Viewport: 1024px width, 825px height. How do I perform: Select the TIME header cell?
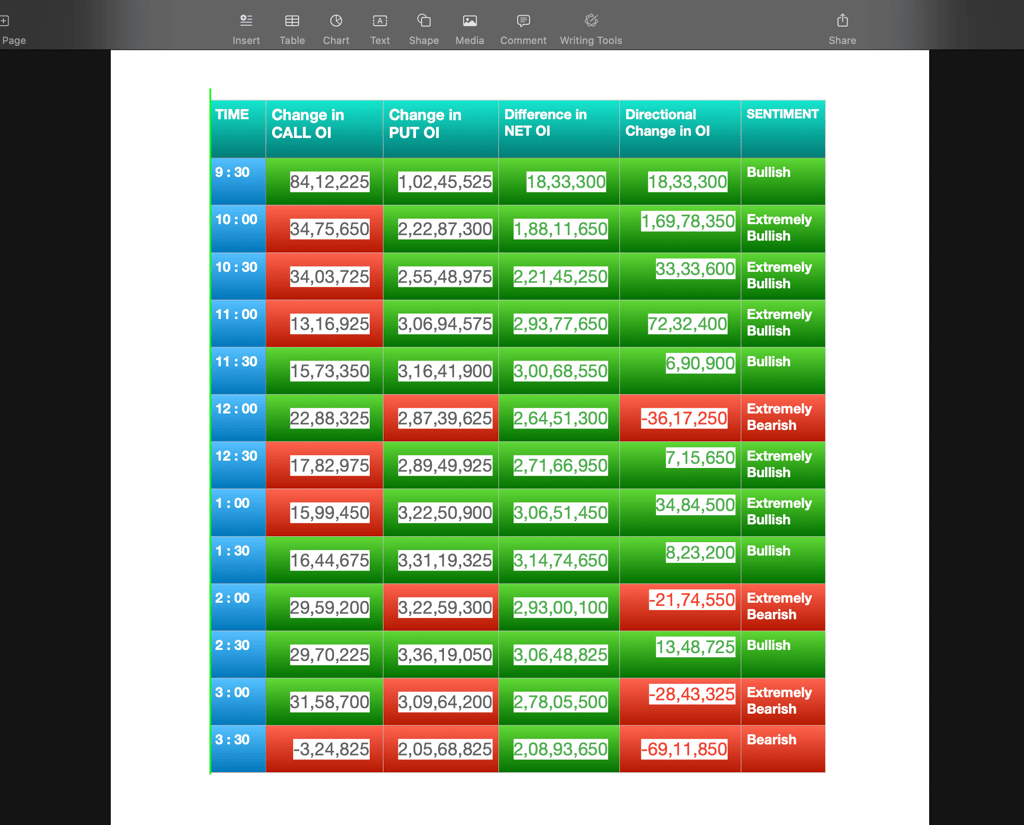click(238, 129)
